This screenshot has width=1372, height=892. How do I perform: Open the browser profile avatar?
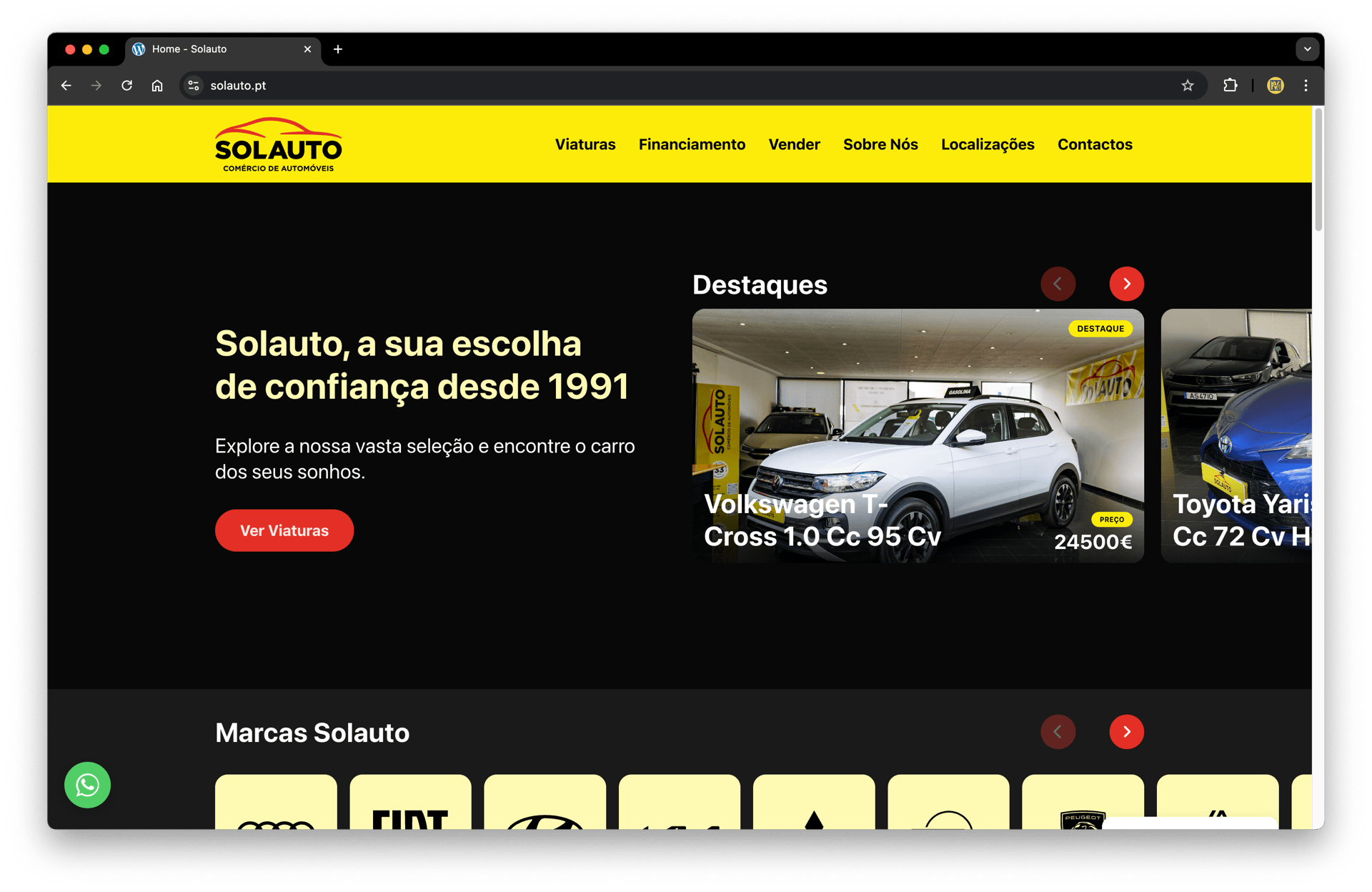tap(1275, 86)
